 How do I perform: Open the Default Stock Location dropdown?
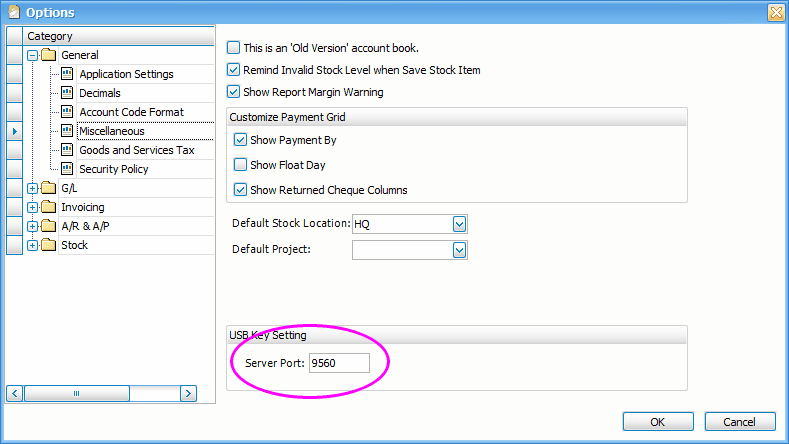click(460, 223)
